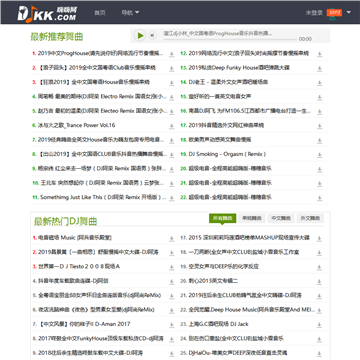Image resolution: width=360 pixels, height=360 pixels.
Task: Download recommended track 3 【狂浪2019】House
Action: pos(172,83)
